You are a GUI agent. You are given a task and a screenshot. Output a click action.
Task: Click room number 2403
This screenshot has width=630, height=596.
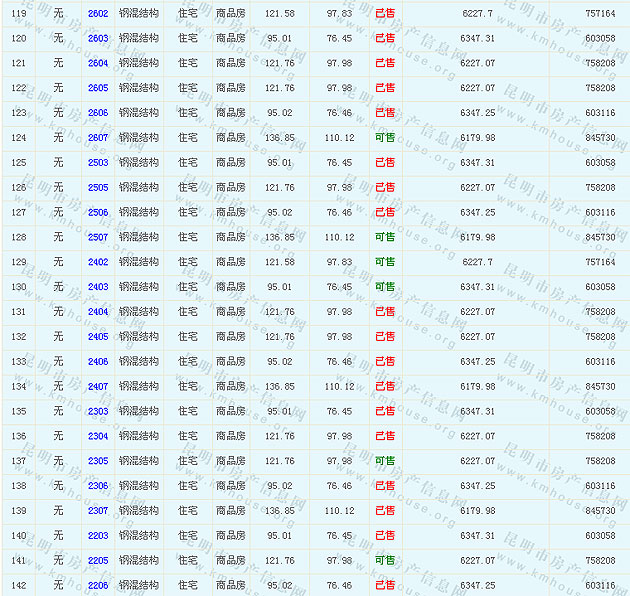click(x=98, y=287)
